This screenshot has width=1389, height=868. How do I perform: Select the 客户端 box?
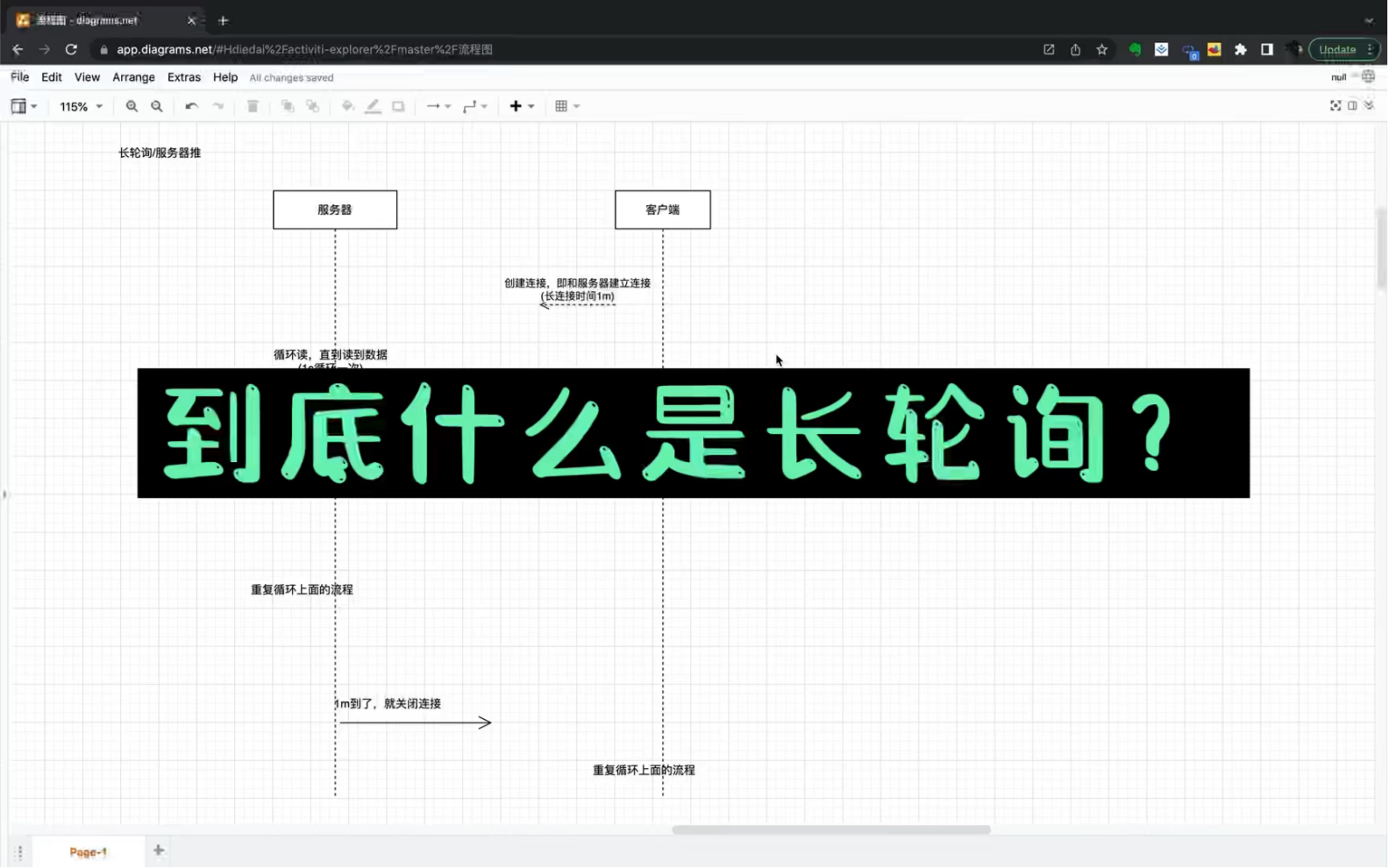[x=663, y=210]
